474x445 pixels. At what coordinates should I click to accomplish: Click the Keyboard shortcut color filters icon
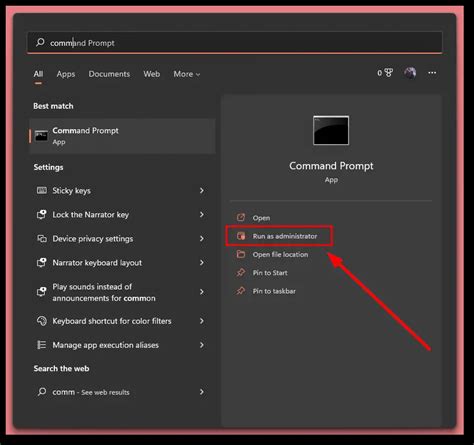click(x=42, y=321)
